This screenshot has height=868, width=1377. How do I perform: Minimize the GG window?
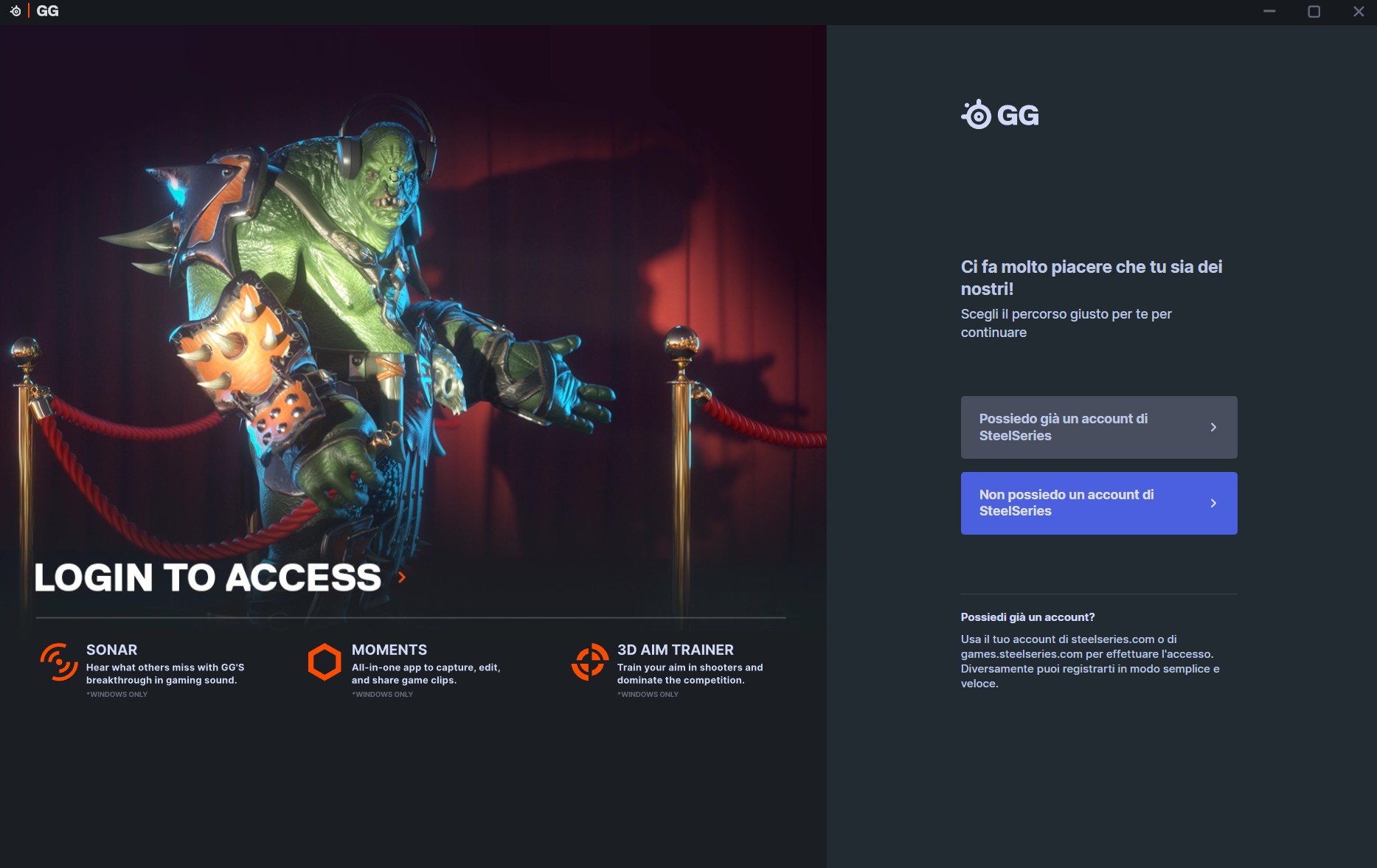[1269, 11]
